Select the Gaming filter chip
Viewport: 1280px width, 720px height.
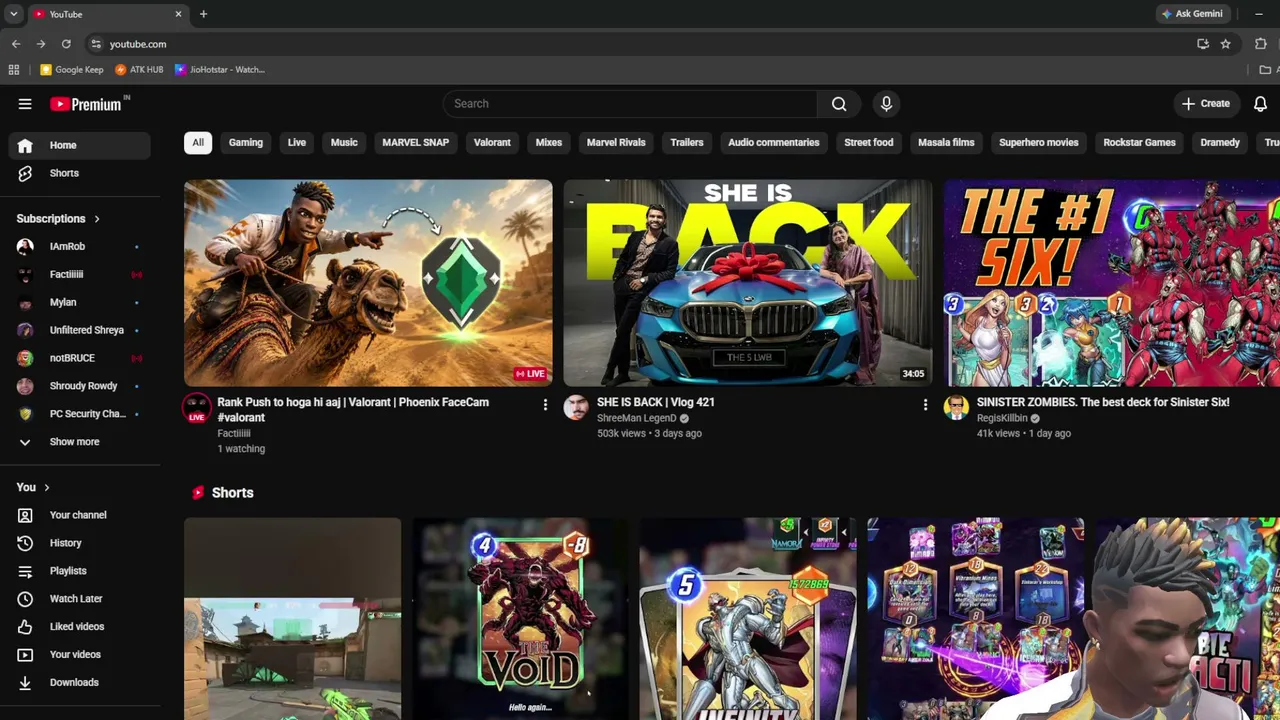(246, 143)
